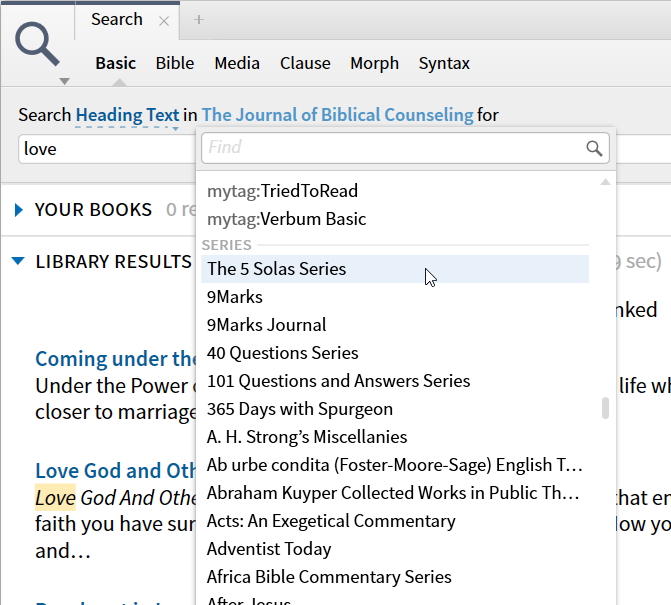The height and width of the screenshot is (605, 671).
Task: Open the dropdown arrow under the search magnifier
Action: [64, 81]
